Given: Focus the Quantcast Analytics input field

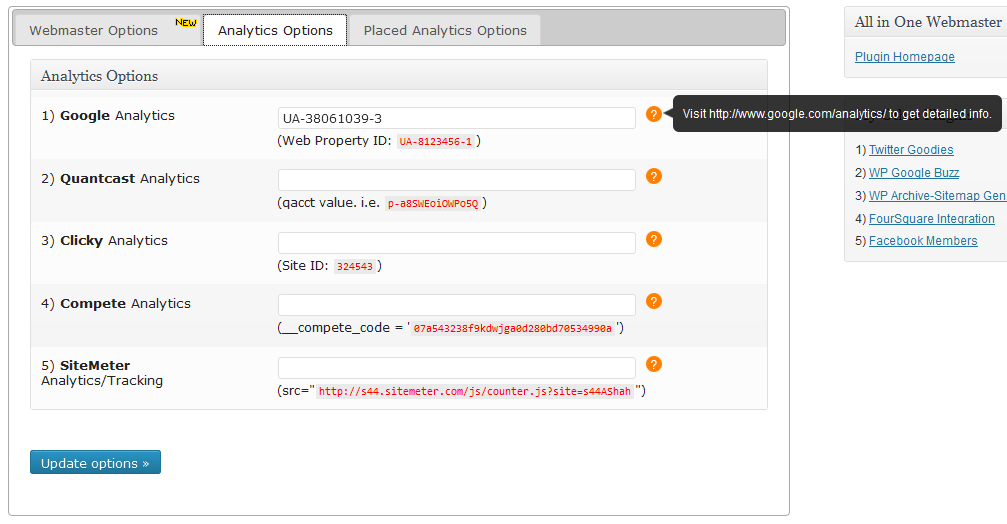Looking at the screenshot, I should click(457, 180).
